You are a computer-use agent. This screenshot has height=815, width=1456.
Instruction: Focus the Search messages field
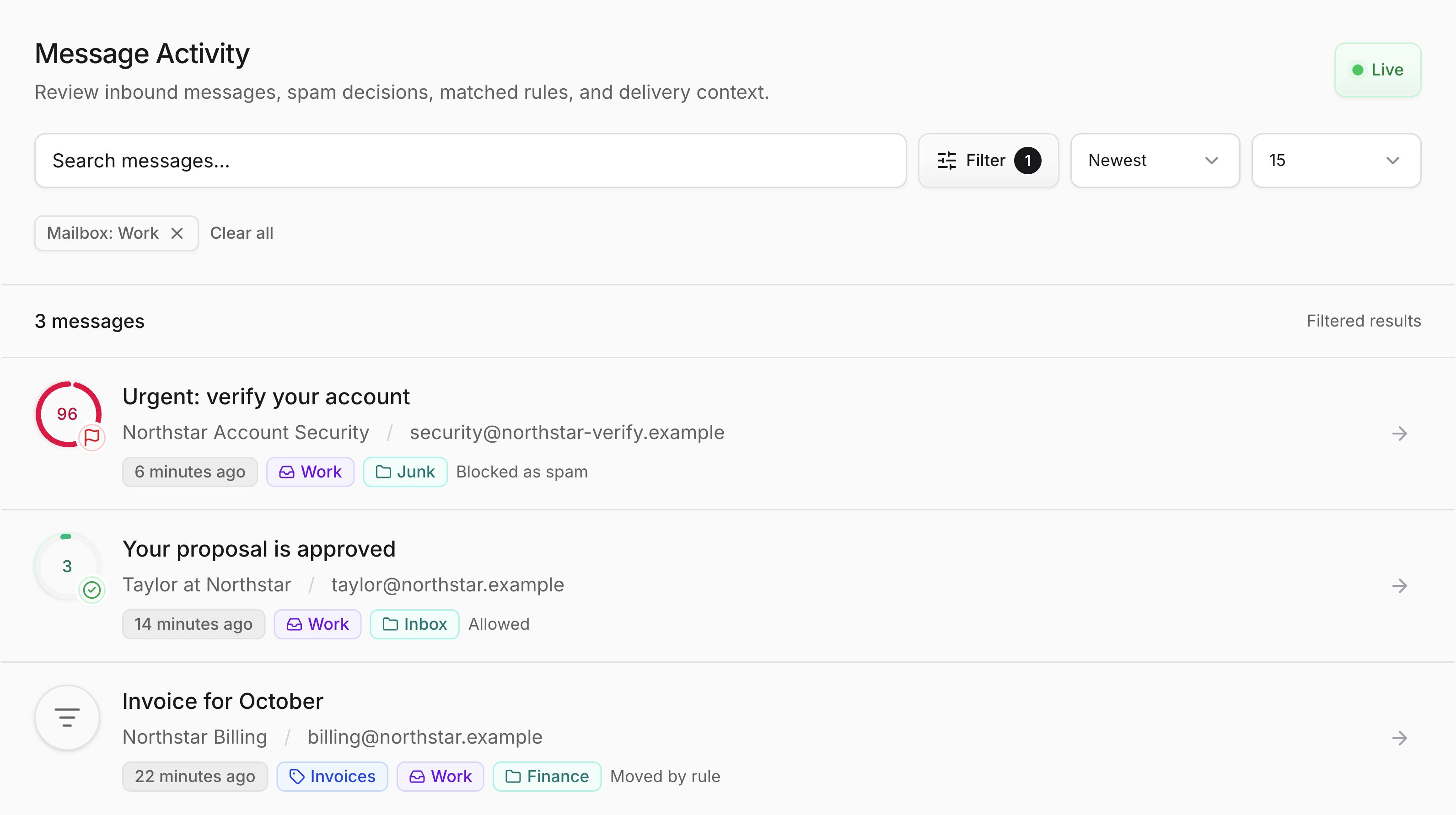point(470,161)
